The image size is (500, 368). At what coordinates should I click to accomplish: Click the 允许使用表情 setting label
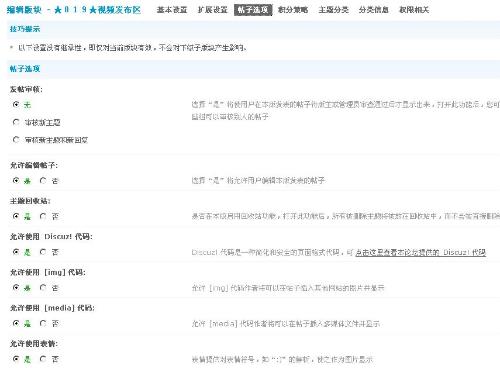coord(34,344)
